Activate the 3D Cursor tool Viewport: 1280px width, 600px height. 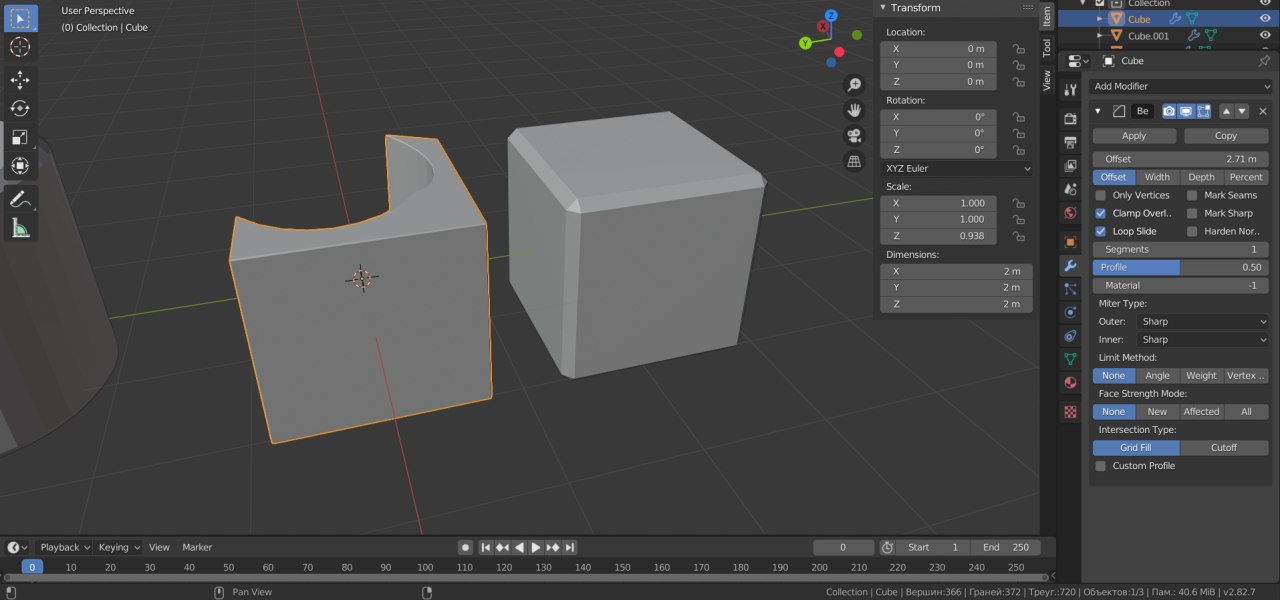[20, 46]
